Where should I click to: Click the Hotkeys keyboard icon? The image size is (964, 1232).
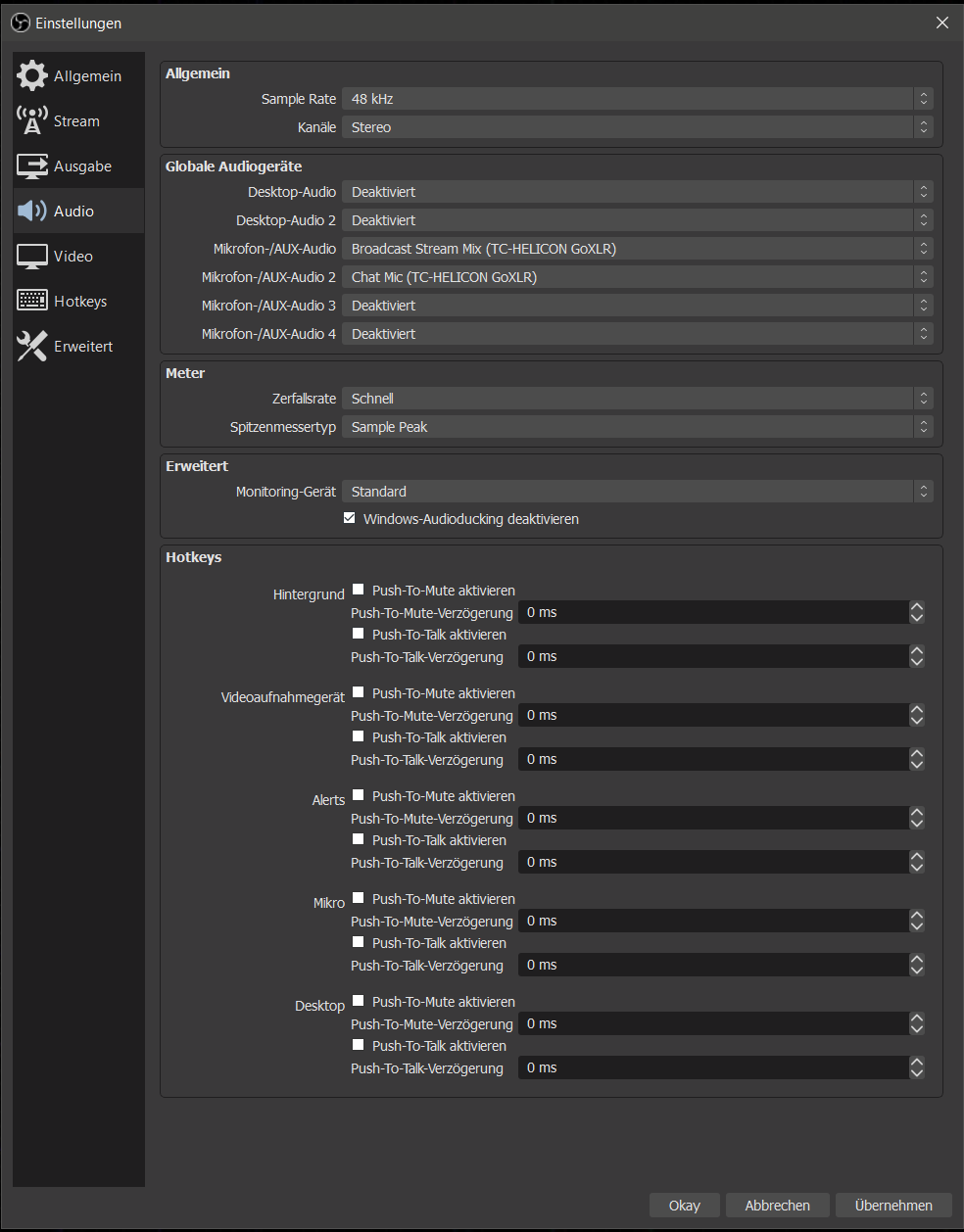click(31, 301)
